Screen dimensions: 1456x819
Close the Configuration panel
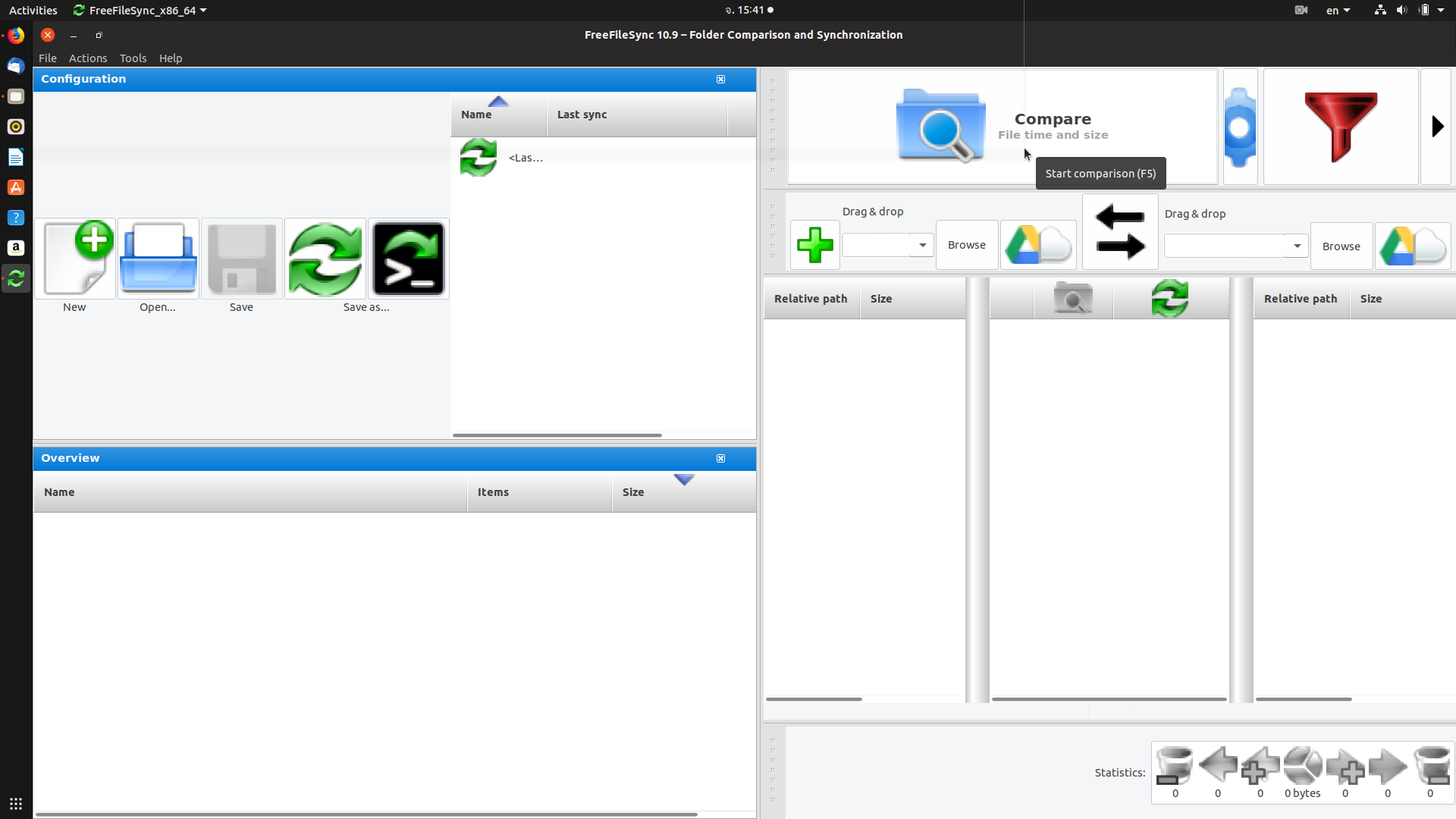pyautogui.click(x=721, y=79)
